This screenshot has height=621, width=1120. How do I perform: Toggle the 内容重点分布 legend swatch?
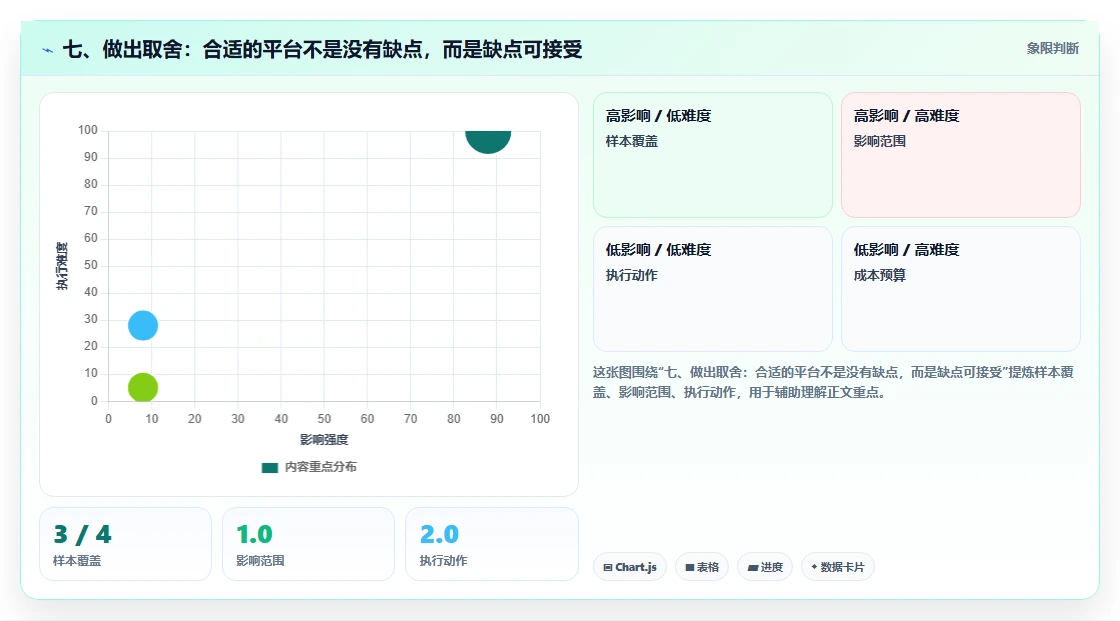tap(269, 467)
